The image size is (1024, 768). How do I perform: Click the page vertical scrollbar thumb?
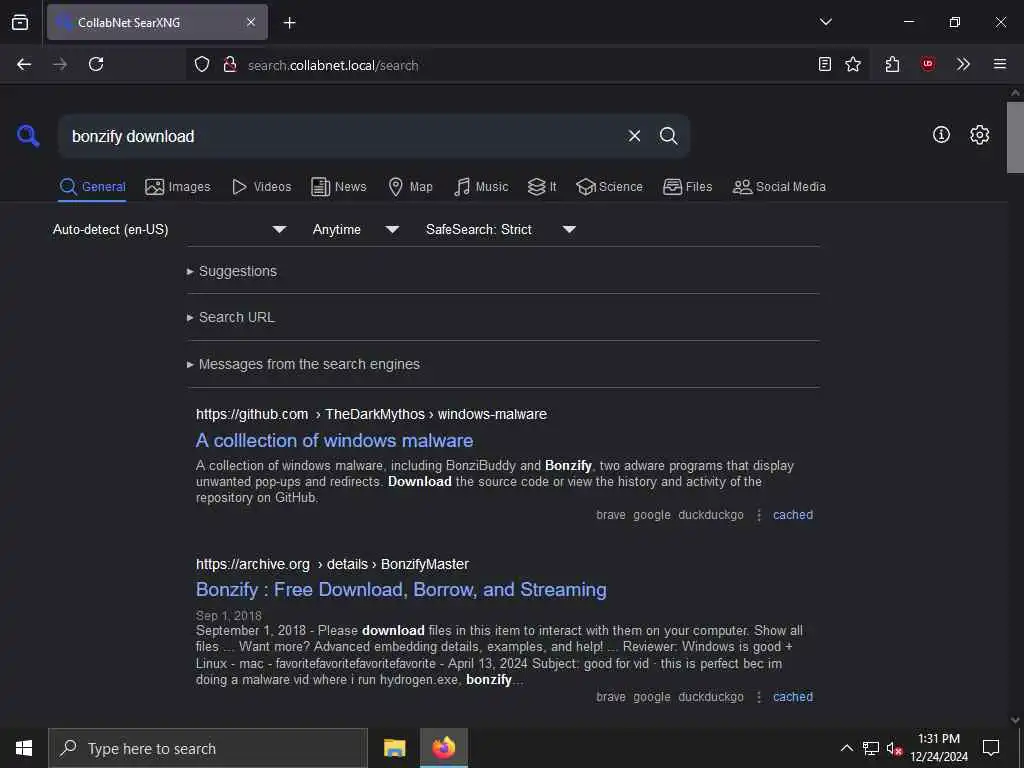1015,137
